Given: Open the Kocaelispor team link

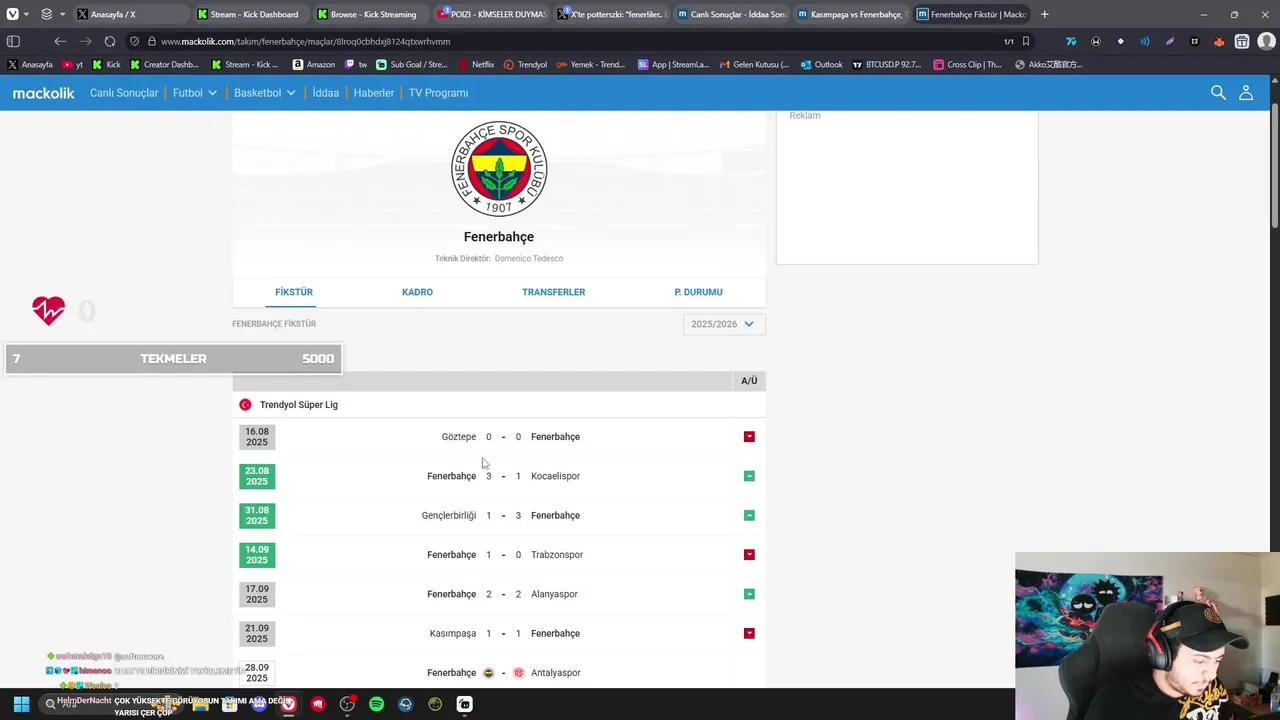Looking at the screenshot, I should pyautogui.click(x=555, y=476).
